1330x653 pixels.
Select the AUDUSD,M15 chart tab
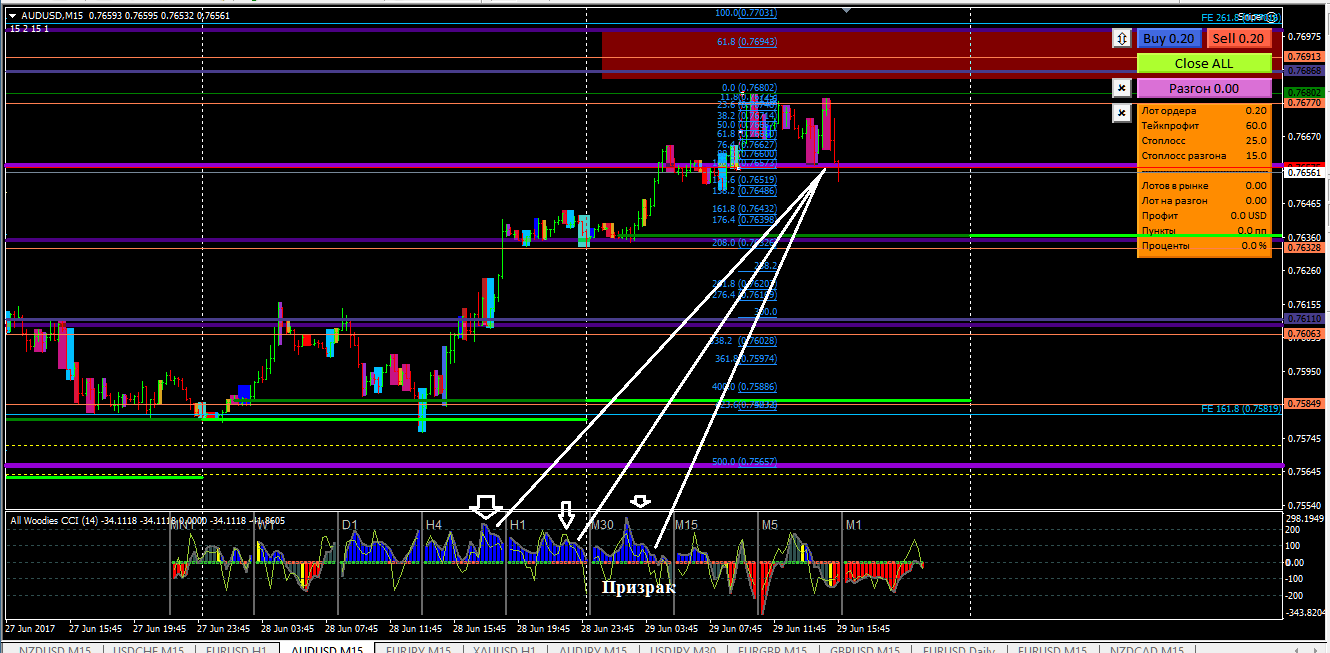(326, 648)
